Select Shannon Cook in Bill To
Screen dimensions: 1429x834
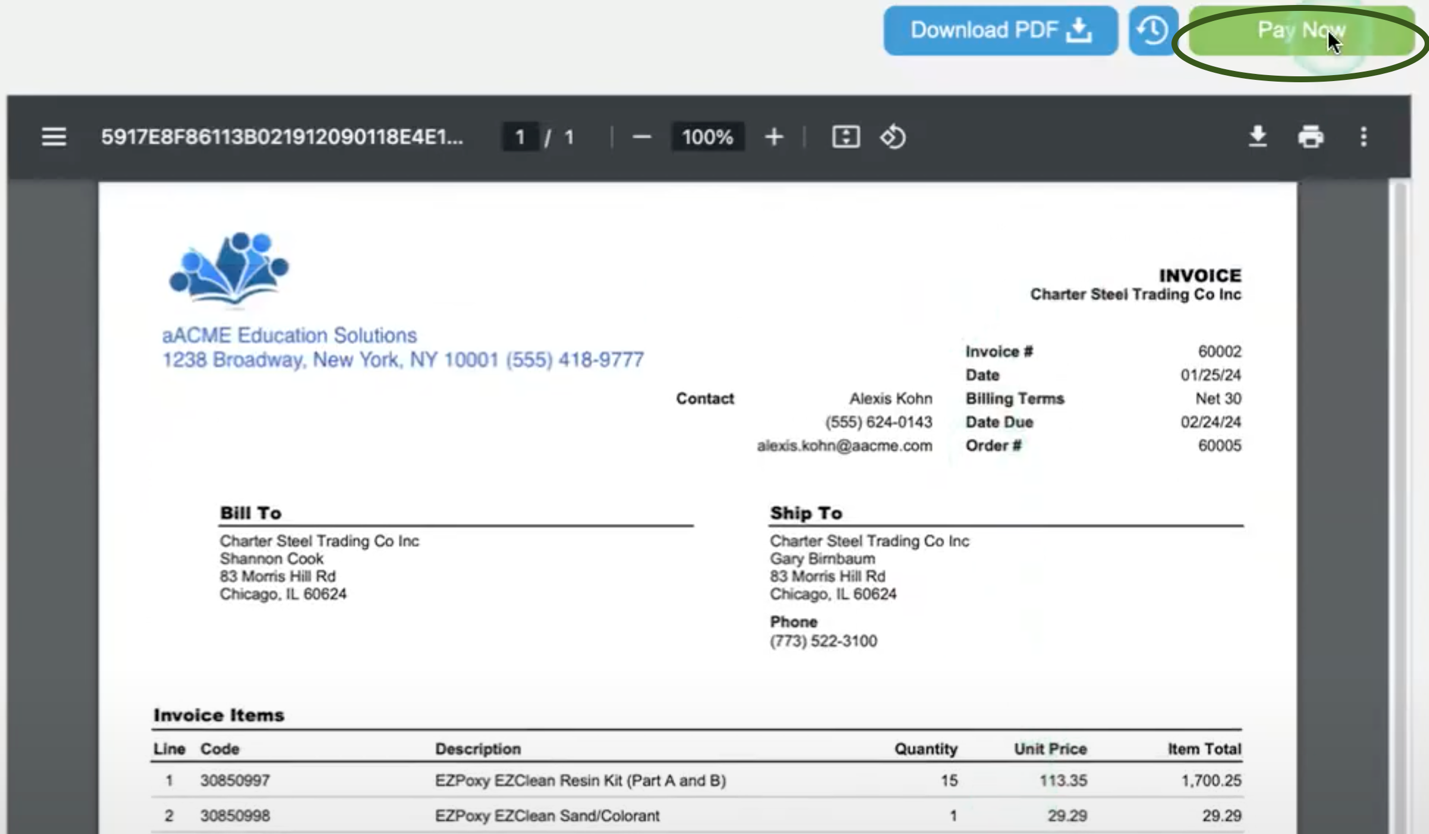pos(272,559)
